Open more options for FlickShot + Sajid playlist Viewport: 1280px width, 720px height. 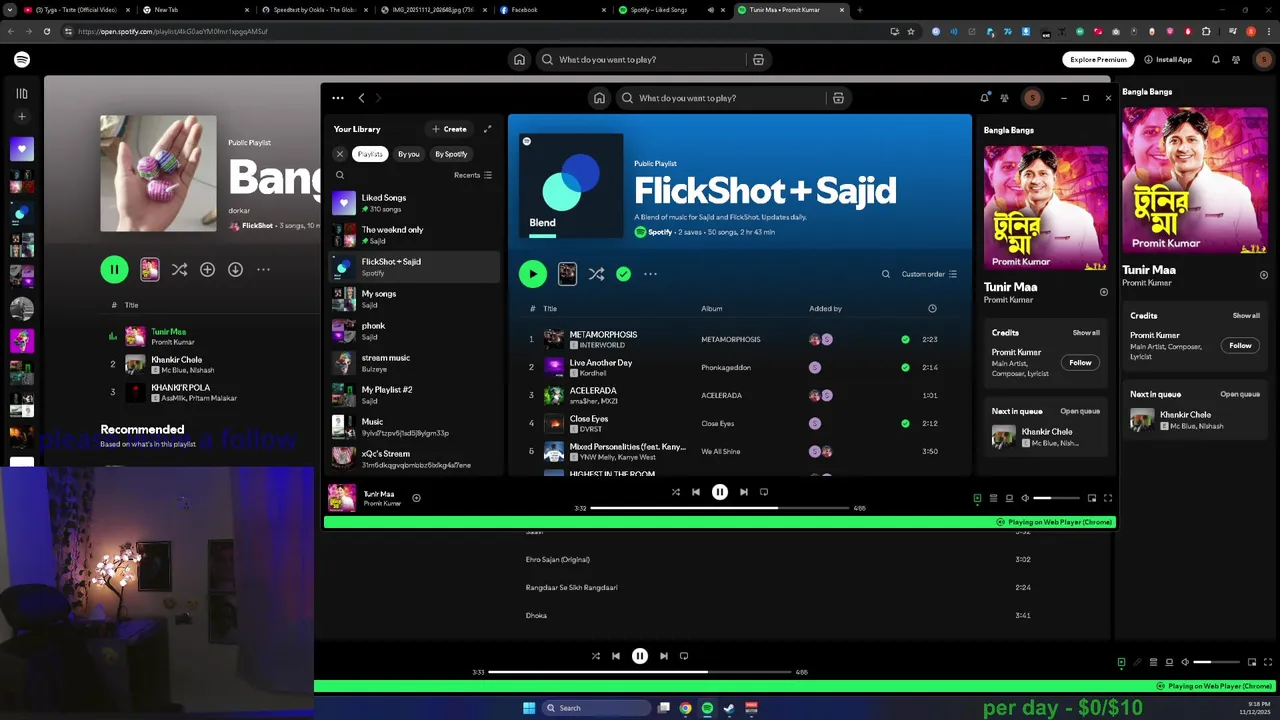click(x=650, y=274)
